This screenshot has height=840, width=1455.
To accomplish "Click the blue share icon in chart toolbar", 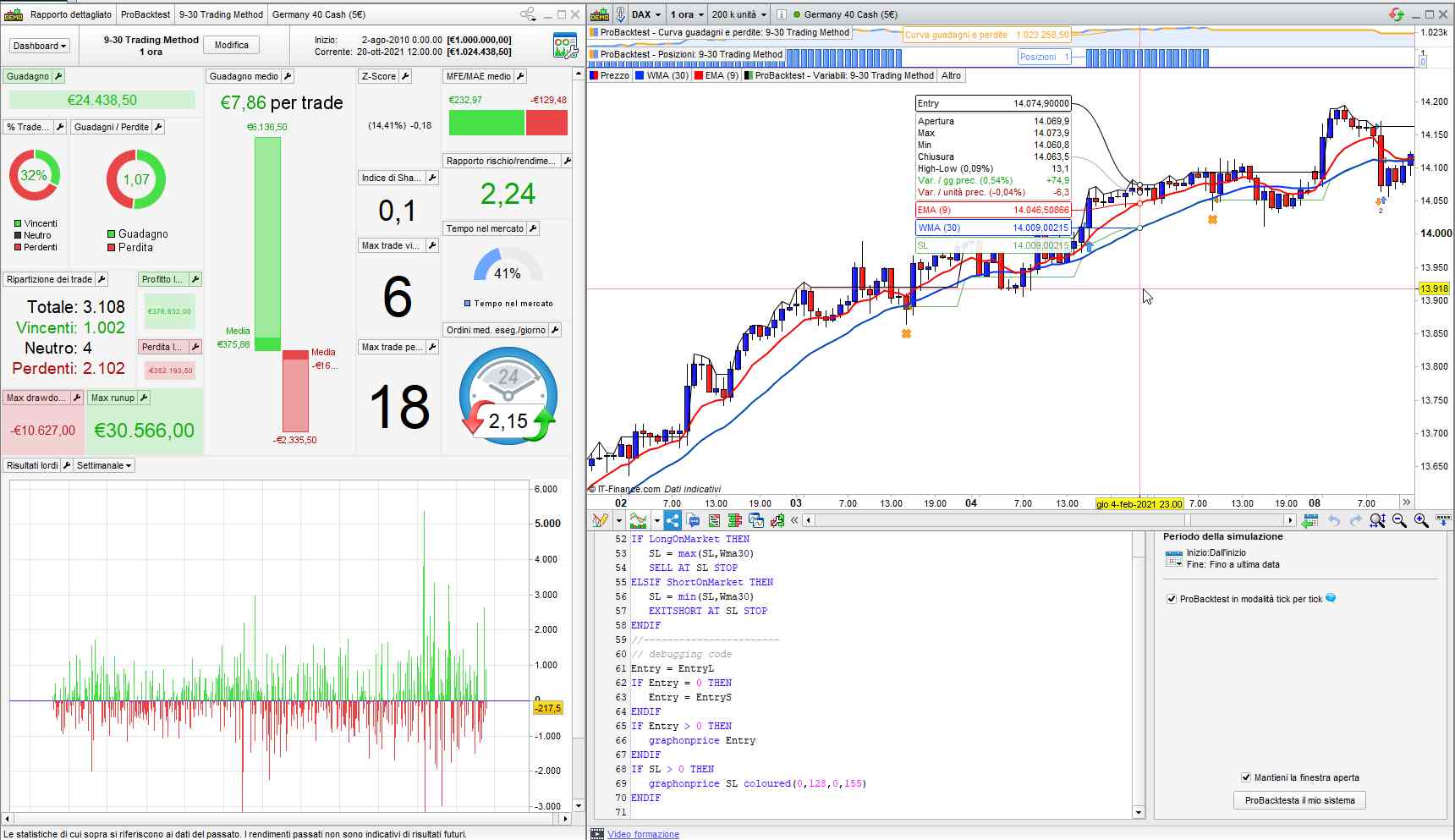I will (673, 521).
